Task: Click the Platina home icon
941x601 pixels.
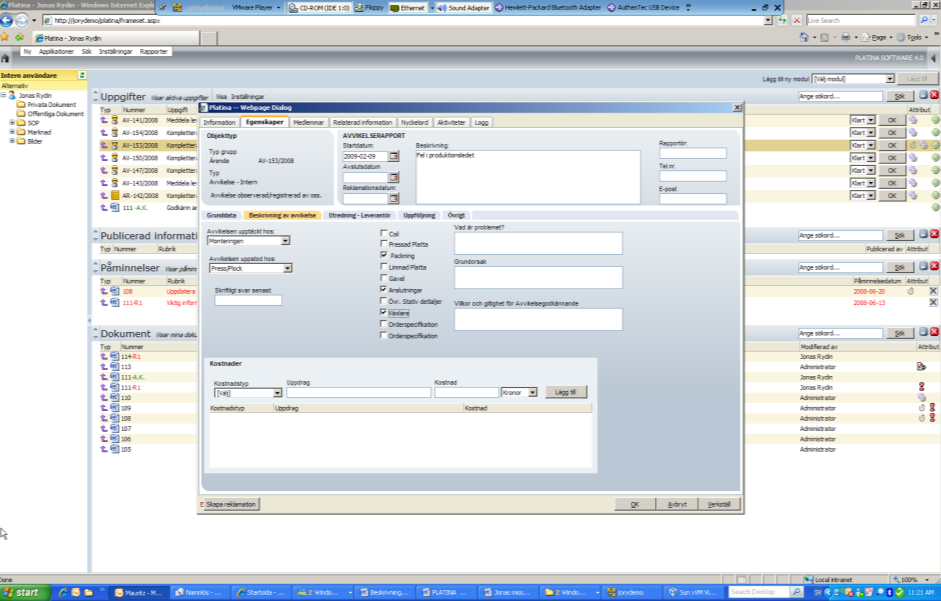Action: coord(5,58)
